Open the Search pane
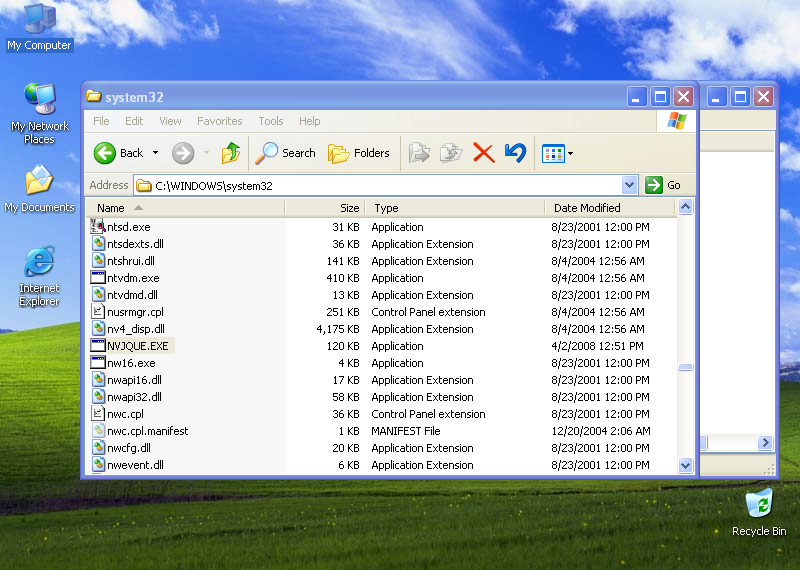 [286, 153]
